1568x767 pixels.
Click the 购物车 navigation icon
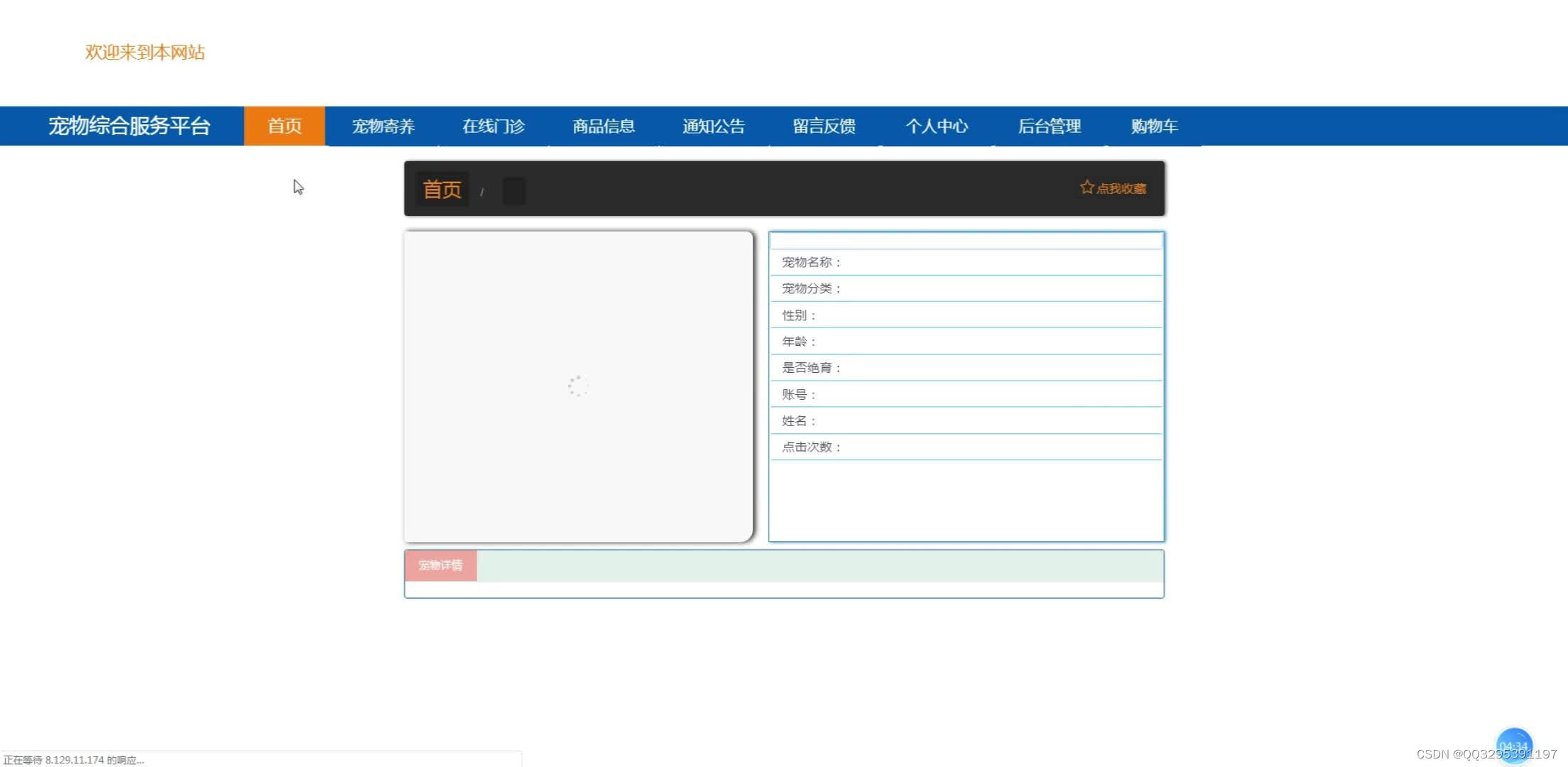pyautogui.click(x=1154, y=125)
